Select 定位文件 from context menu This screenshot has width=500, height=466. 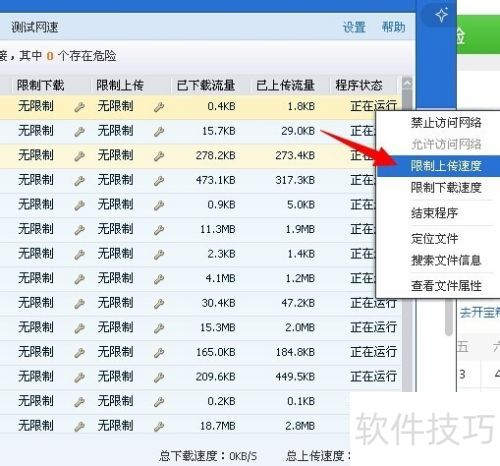pyautogui.click(x=434, y=238)
